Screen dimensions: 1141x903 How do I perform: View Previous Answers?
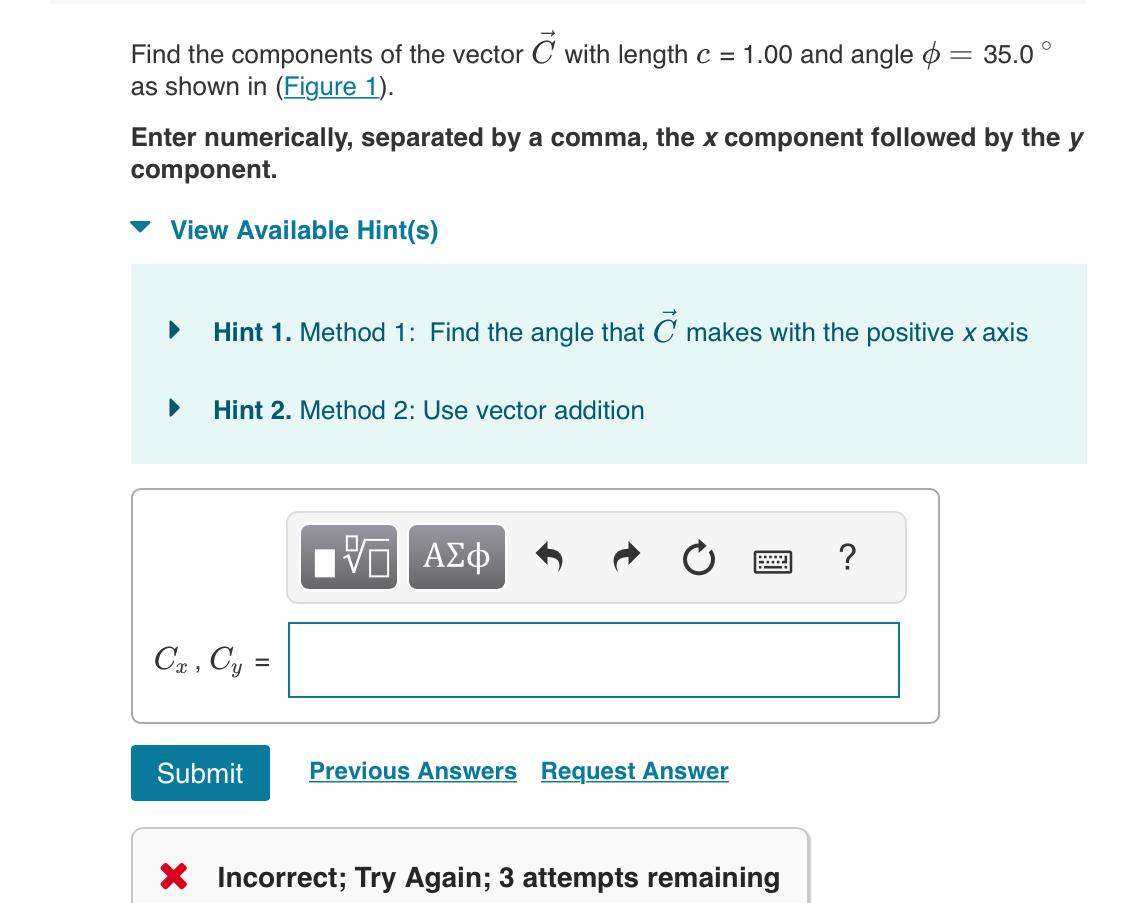click(412, 771)
